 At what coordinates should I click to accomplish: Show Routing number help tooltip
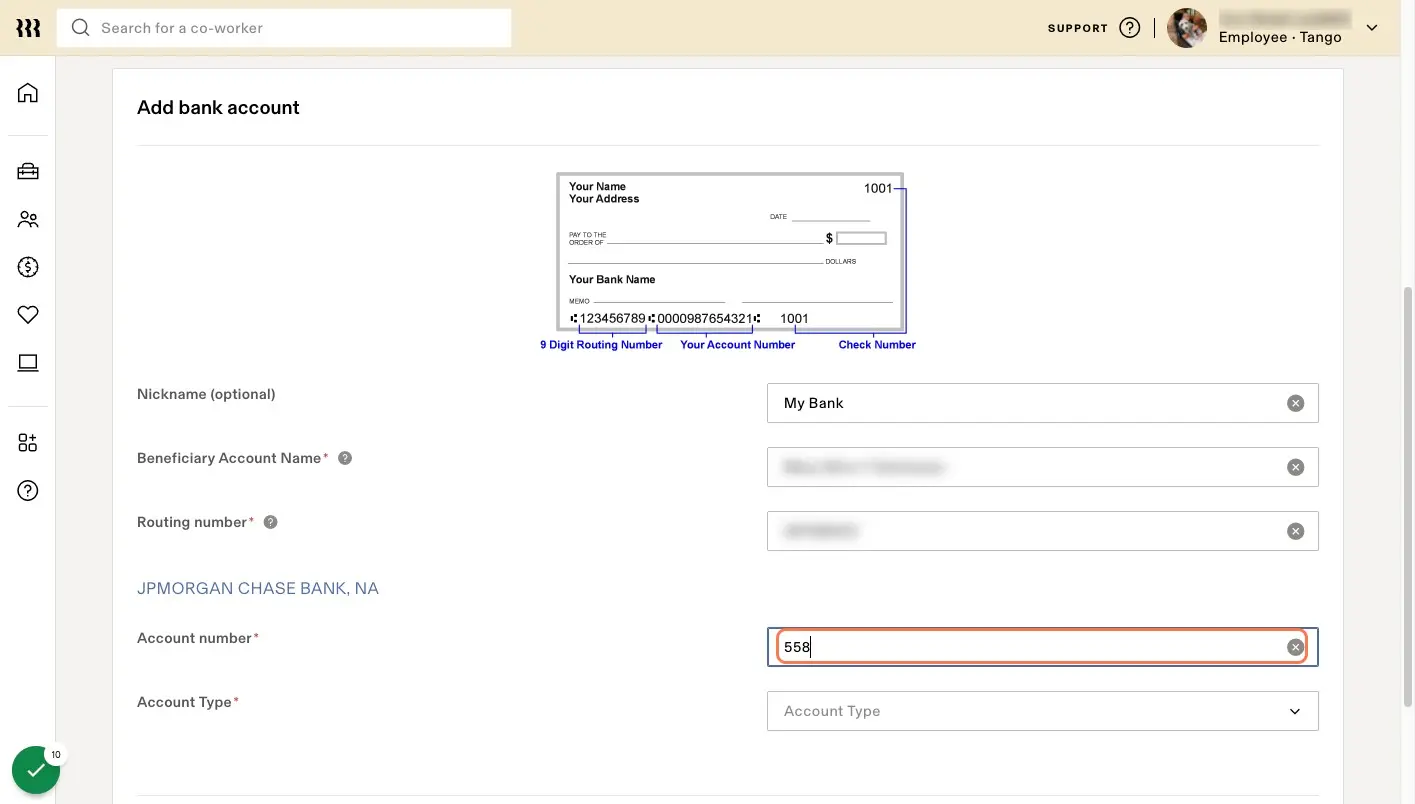click(270, 522)
